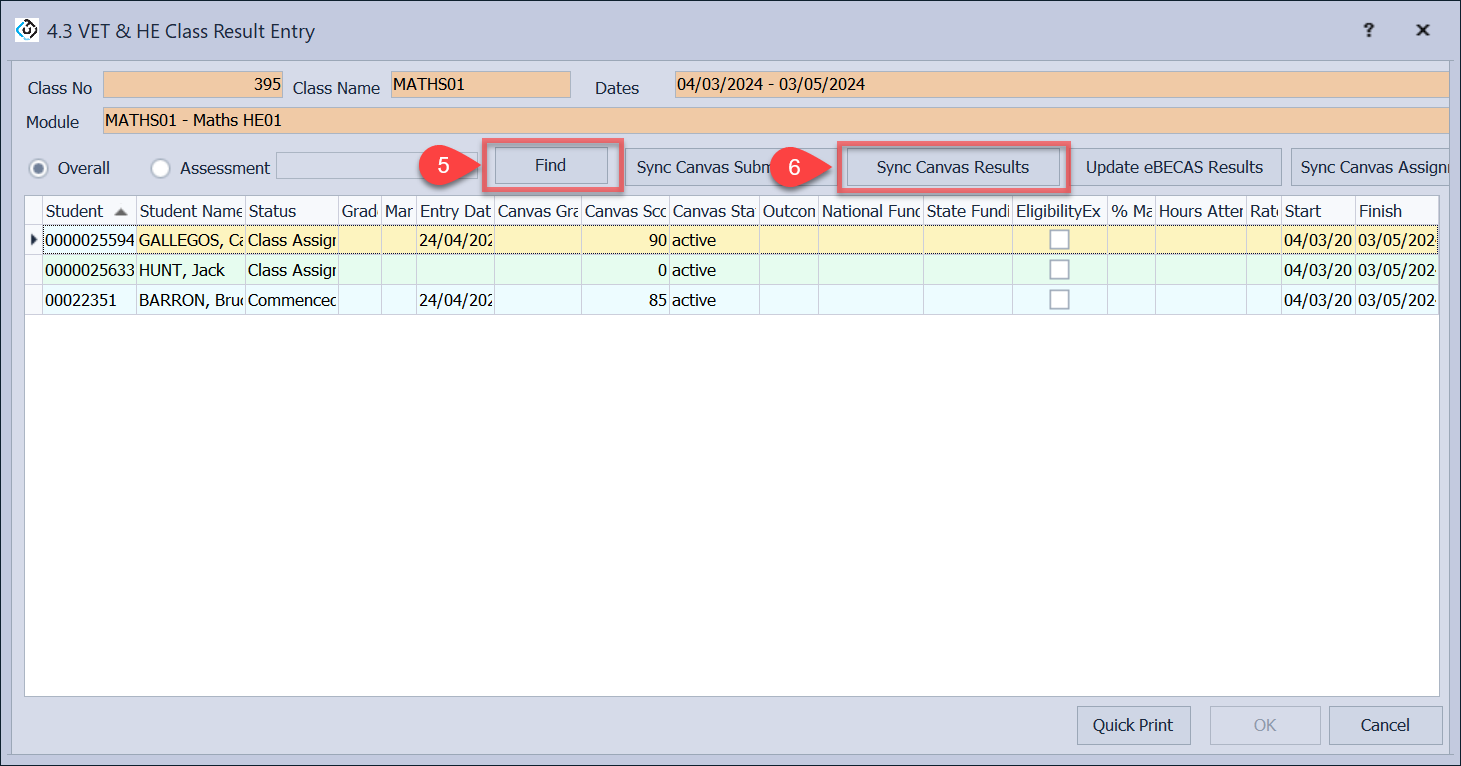1461x766 pixels.
Task: Toggle the EligibilityEx checkbox for HUNT, Jack
Action: tap(1059, 270)
